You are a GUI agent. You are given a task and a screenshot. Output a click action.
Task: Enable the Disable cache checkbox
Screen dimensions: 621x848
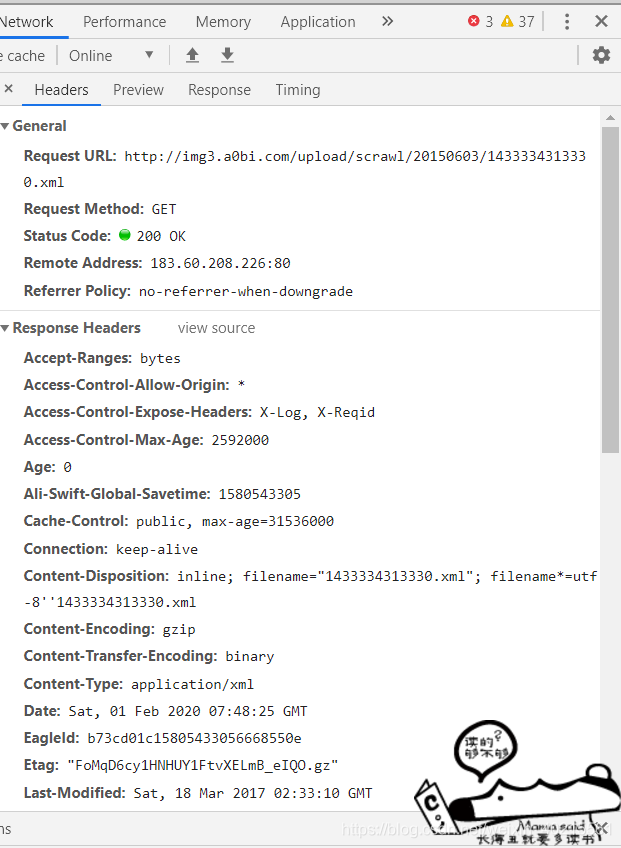point(24,55)
